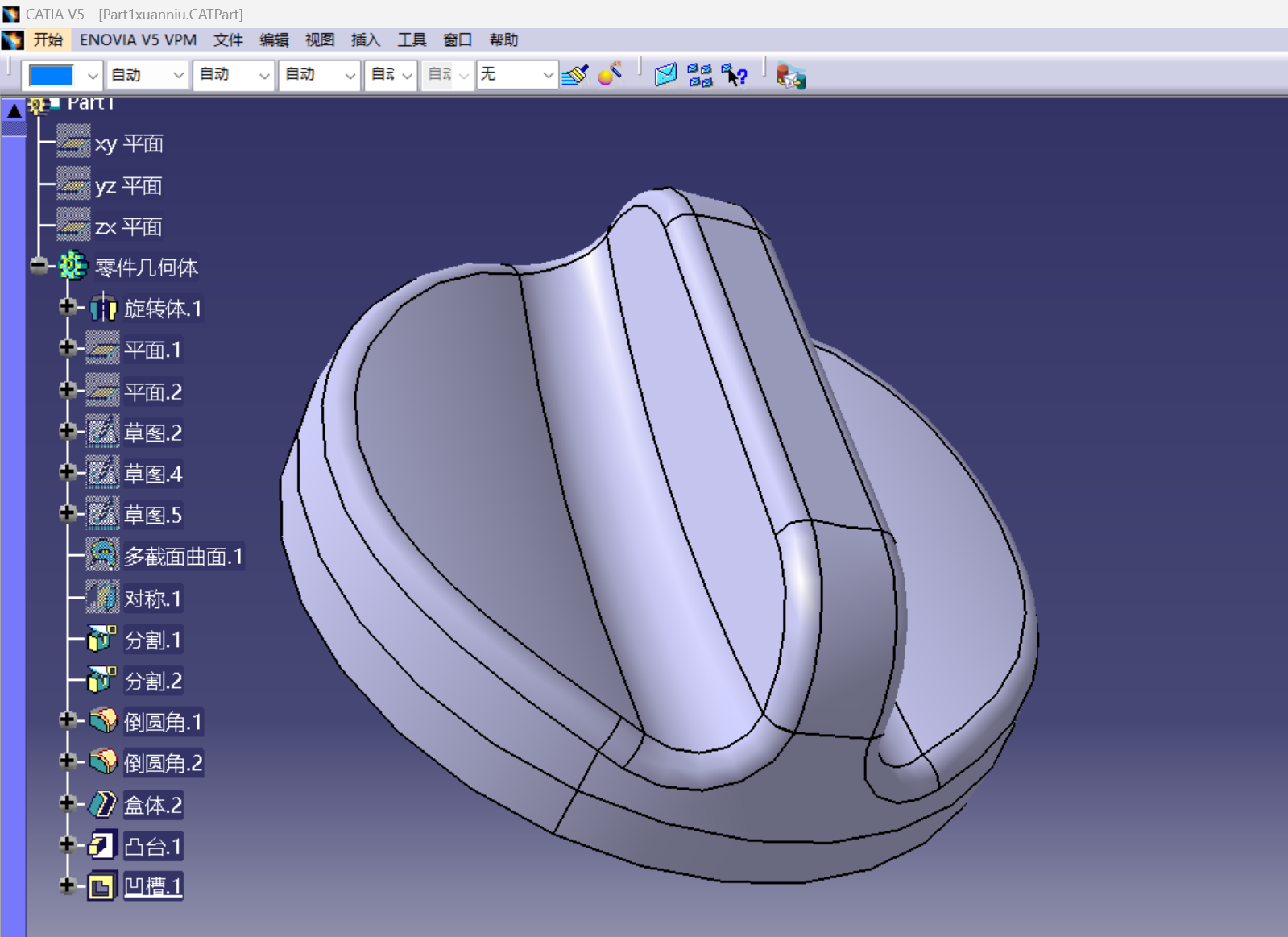This screenshot has height=937, width=1288.
Task: Select the zx 平面 plane icon
Action: tap(73, 225)
